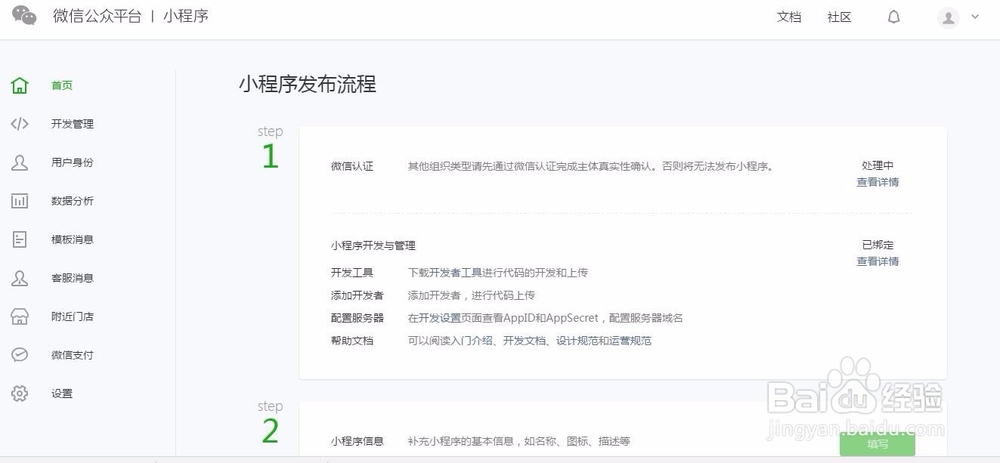Open the 微信支付 sidebar menu

click(x=72, y=355)
